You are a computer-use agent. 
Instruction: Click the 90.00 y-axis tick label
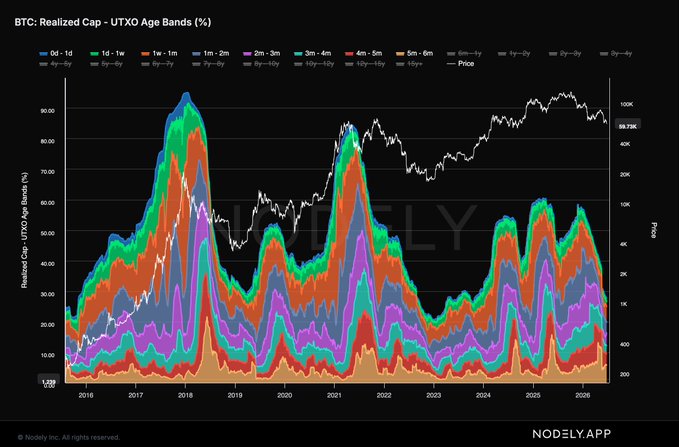(48, 111)
